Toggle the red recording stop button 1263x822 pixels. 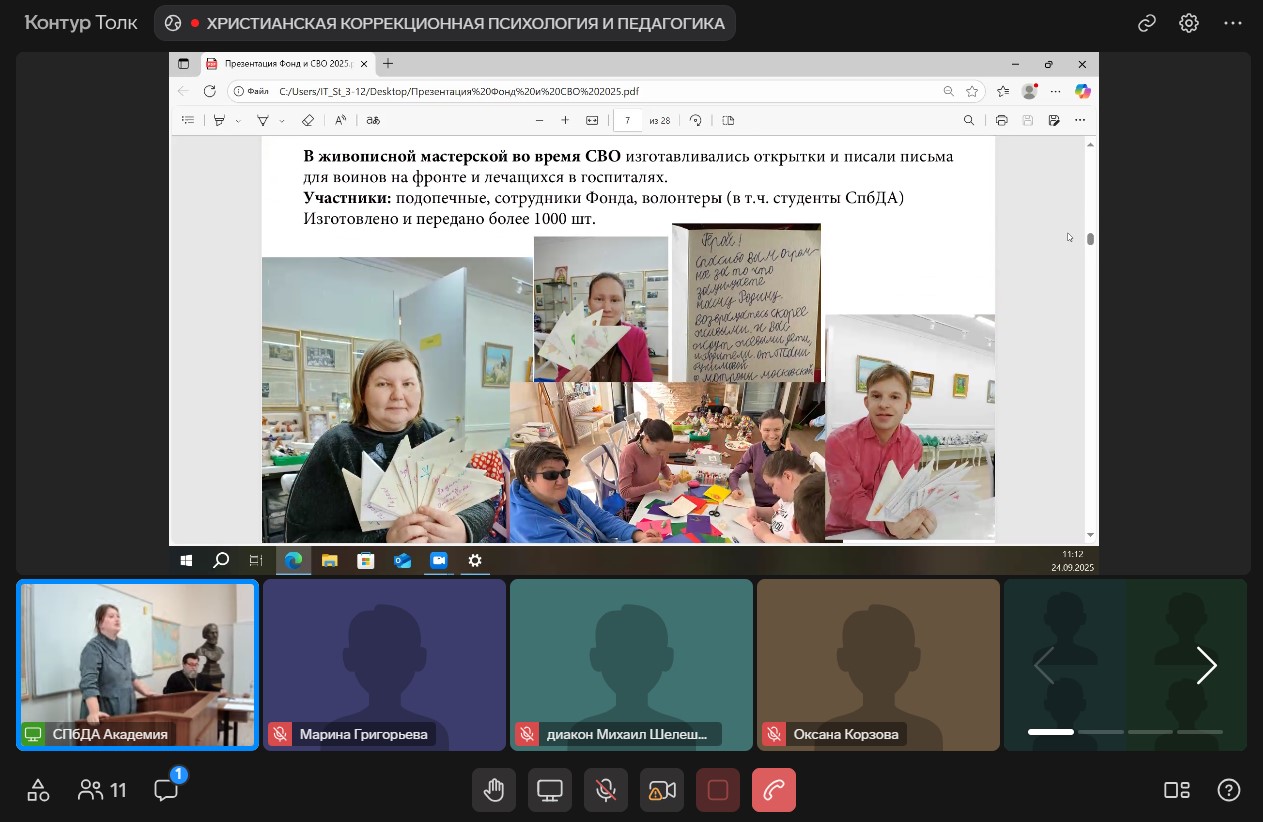click(718, 790)
